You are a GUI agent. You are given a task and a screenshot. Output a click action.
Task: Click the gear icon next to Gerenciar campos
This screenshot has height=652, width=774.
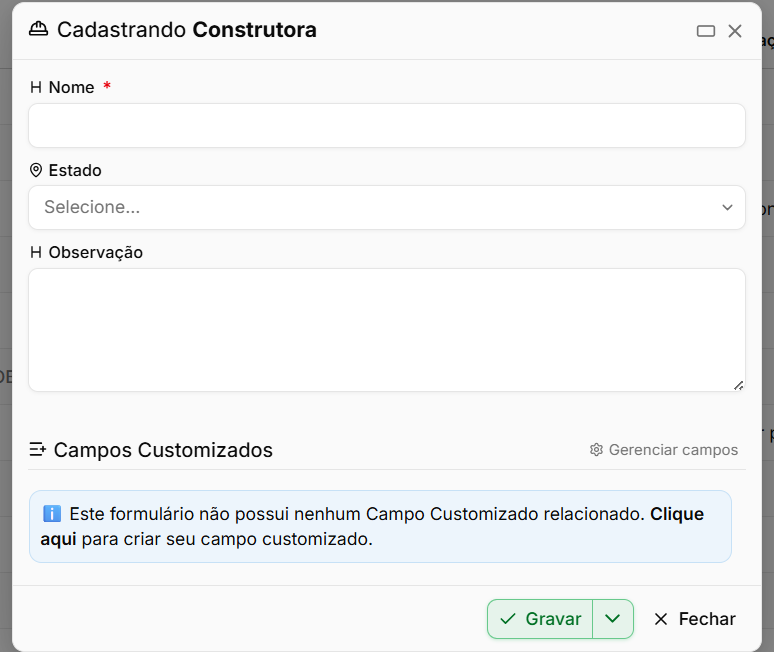[x=596, y=450]
